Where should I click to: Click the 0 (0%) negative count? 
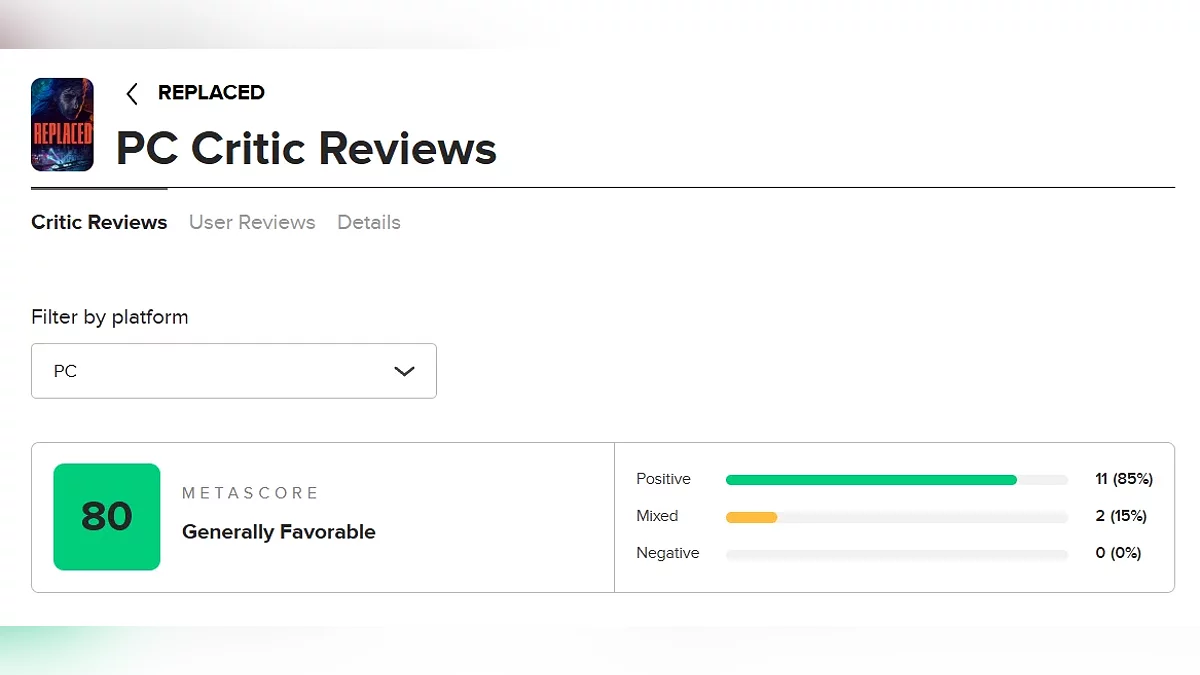point(1117,553)
